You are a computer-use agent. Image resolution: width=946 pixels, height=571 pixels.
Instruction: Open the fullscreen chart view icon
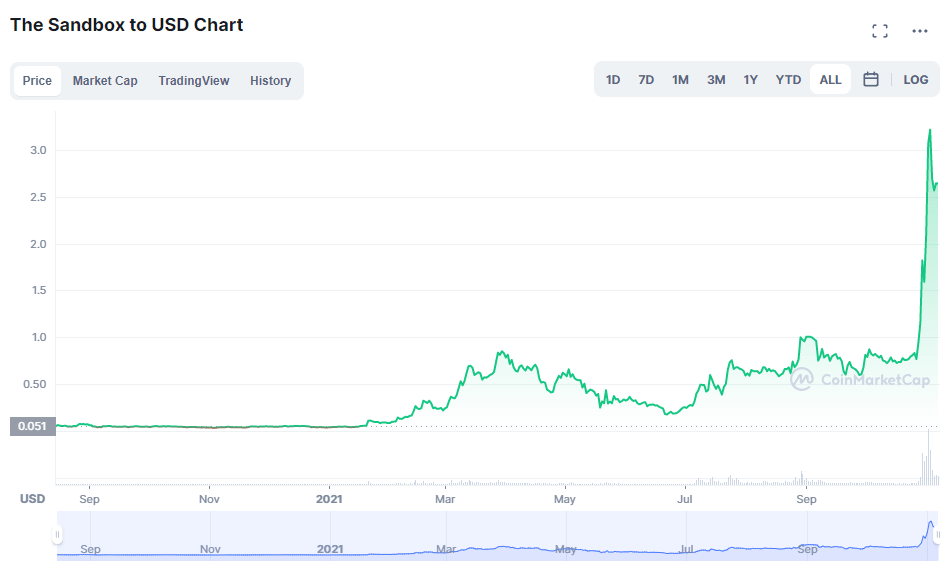880,31
